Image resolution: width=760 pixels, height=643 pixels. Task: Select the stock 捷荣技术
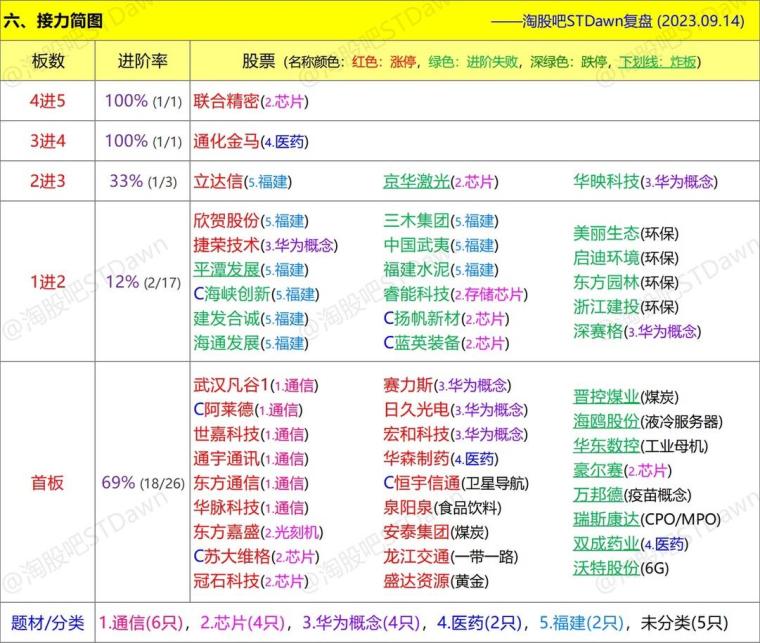pyautogui.click(x=226, y=245)
